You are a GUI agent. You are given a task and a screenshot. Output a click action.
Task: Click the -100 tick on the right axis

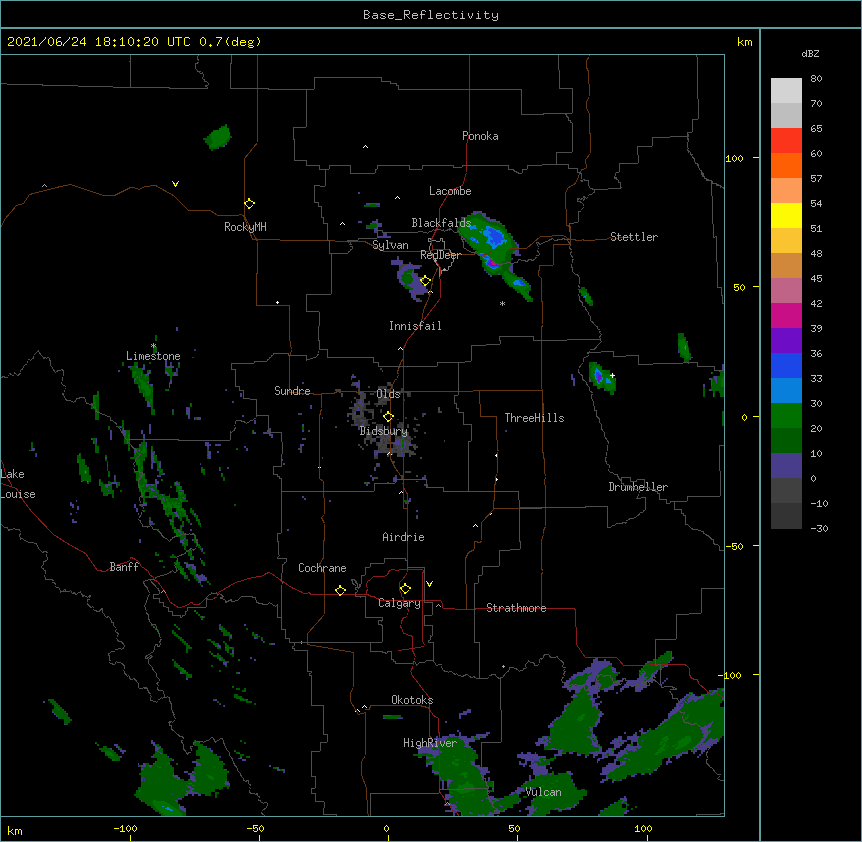(731, 675)
